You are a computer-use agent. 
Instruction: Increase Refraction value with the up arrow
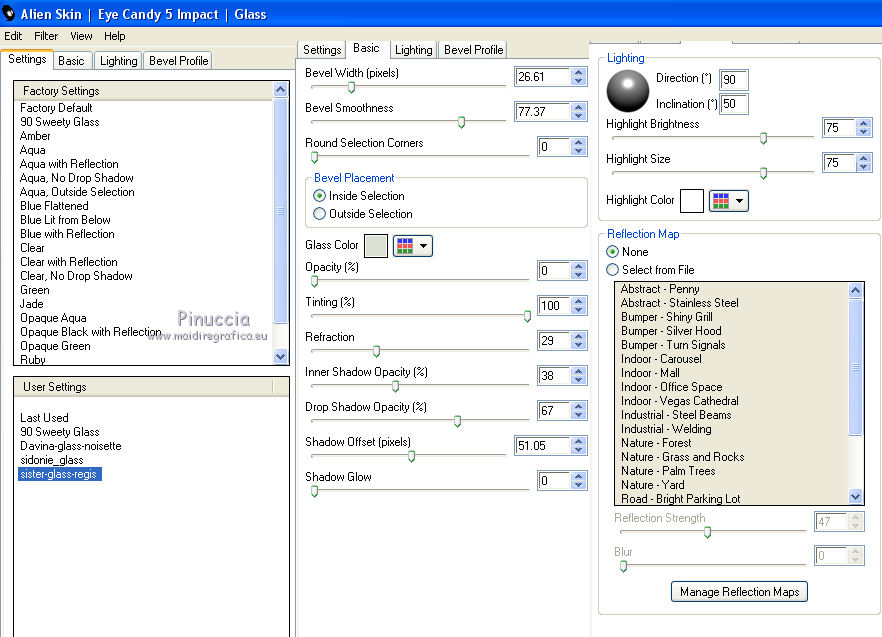click(578, 335)
